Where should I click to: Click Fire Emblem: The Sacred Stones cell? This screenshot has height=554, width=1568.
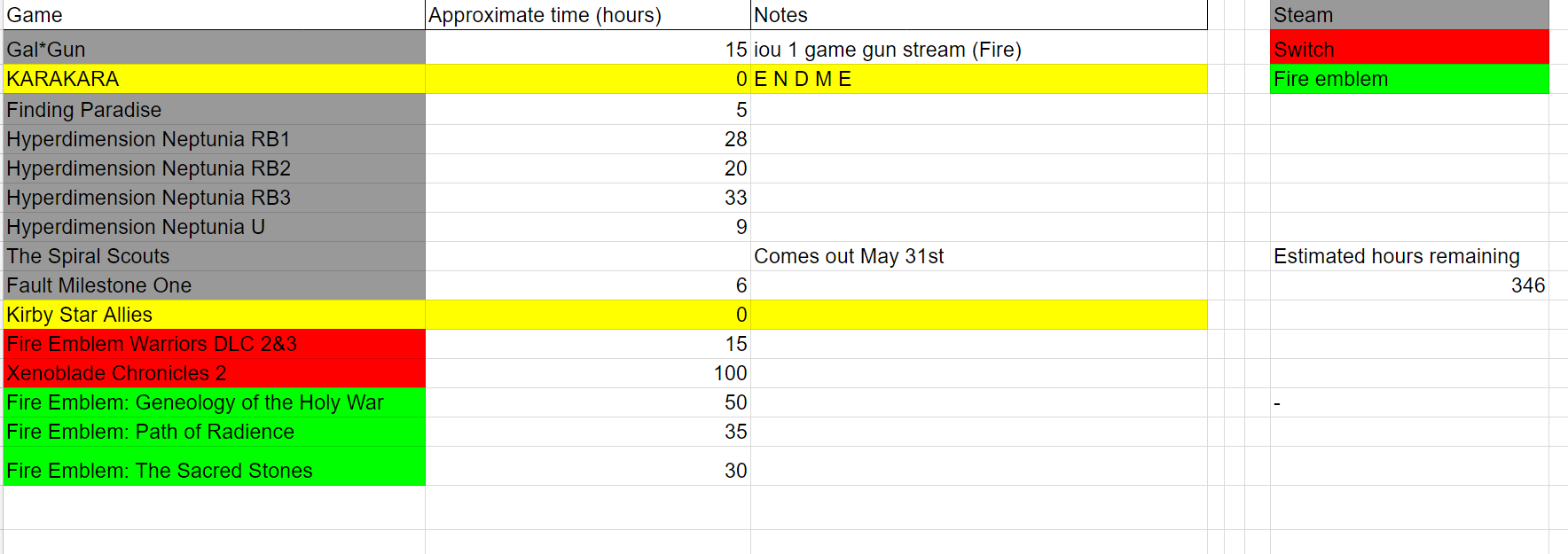pyautogui.click(x=214, y=466)
